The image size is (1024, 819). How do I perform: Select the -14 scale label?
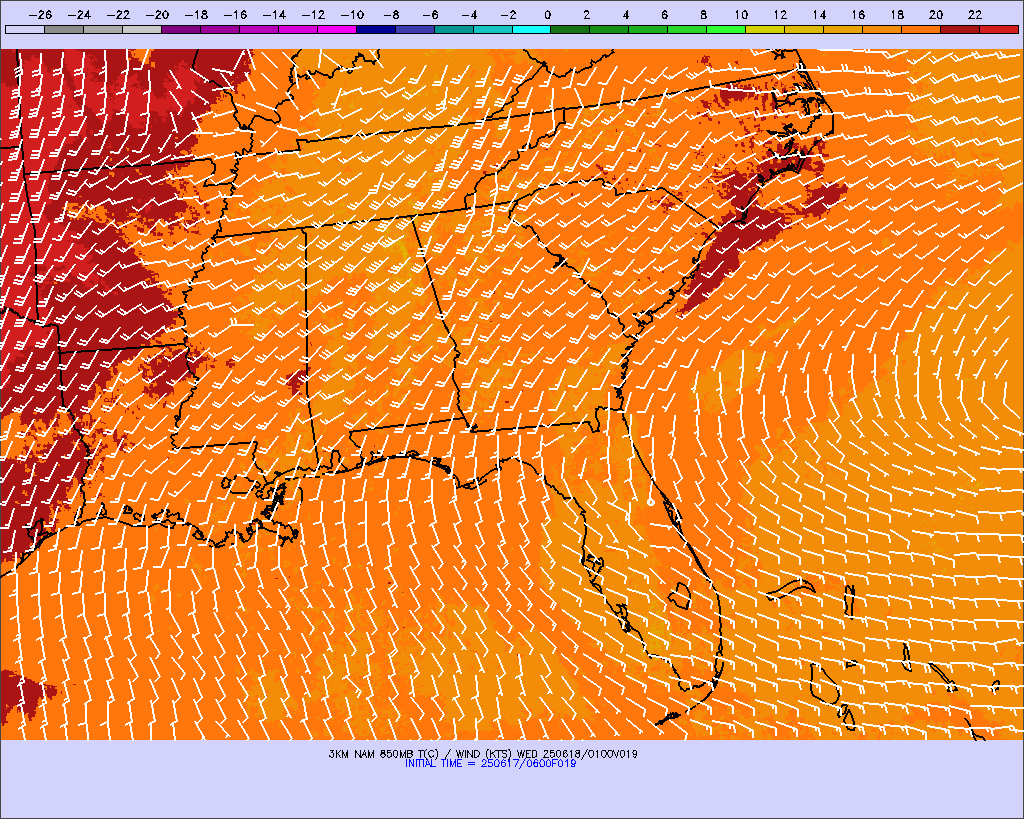pyautogui.click(x=275, y=14)
